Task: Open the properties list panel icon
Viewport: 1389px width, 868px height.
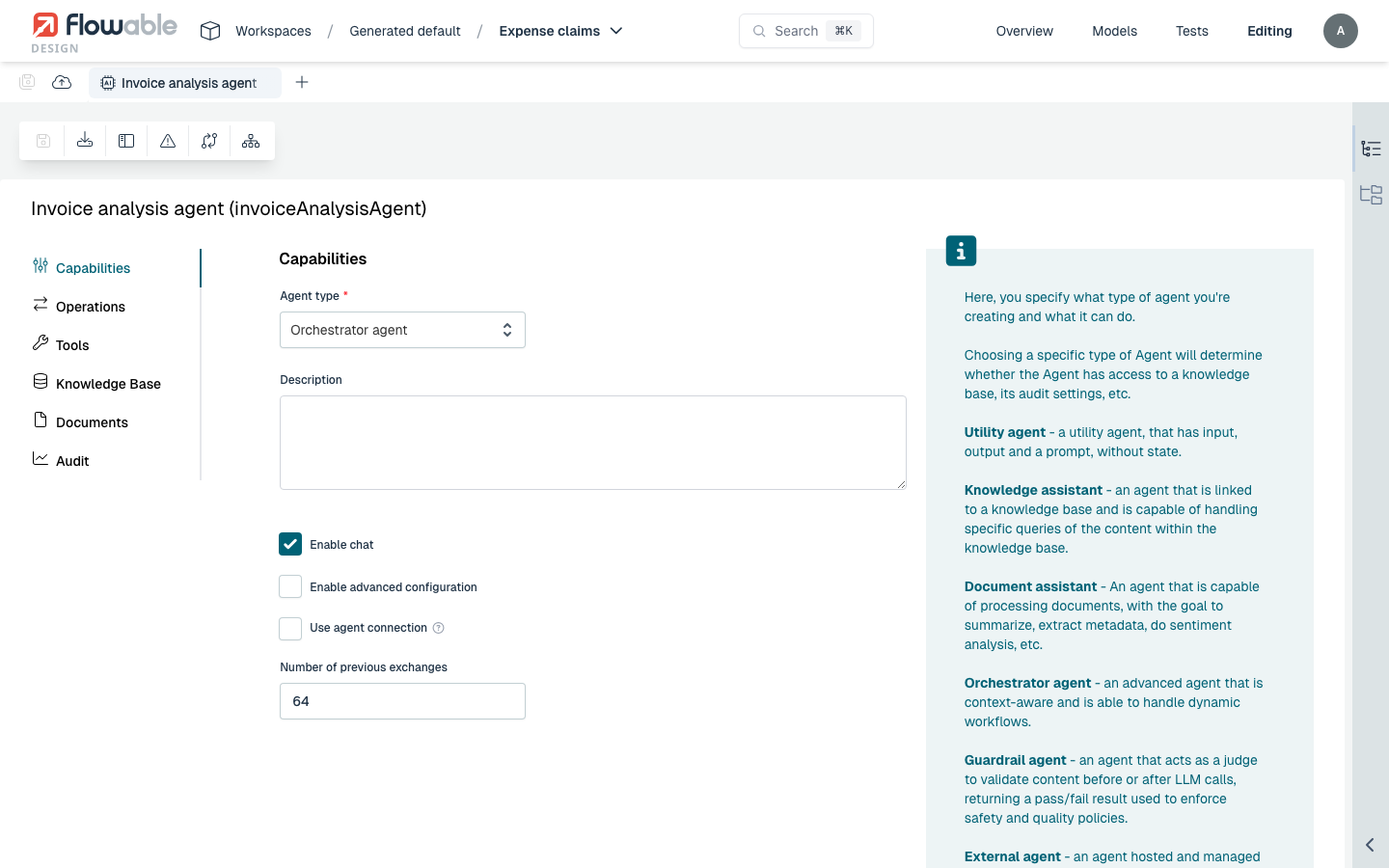Action: [x=1371, y=149]
